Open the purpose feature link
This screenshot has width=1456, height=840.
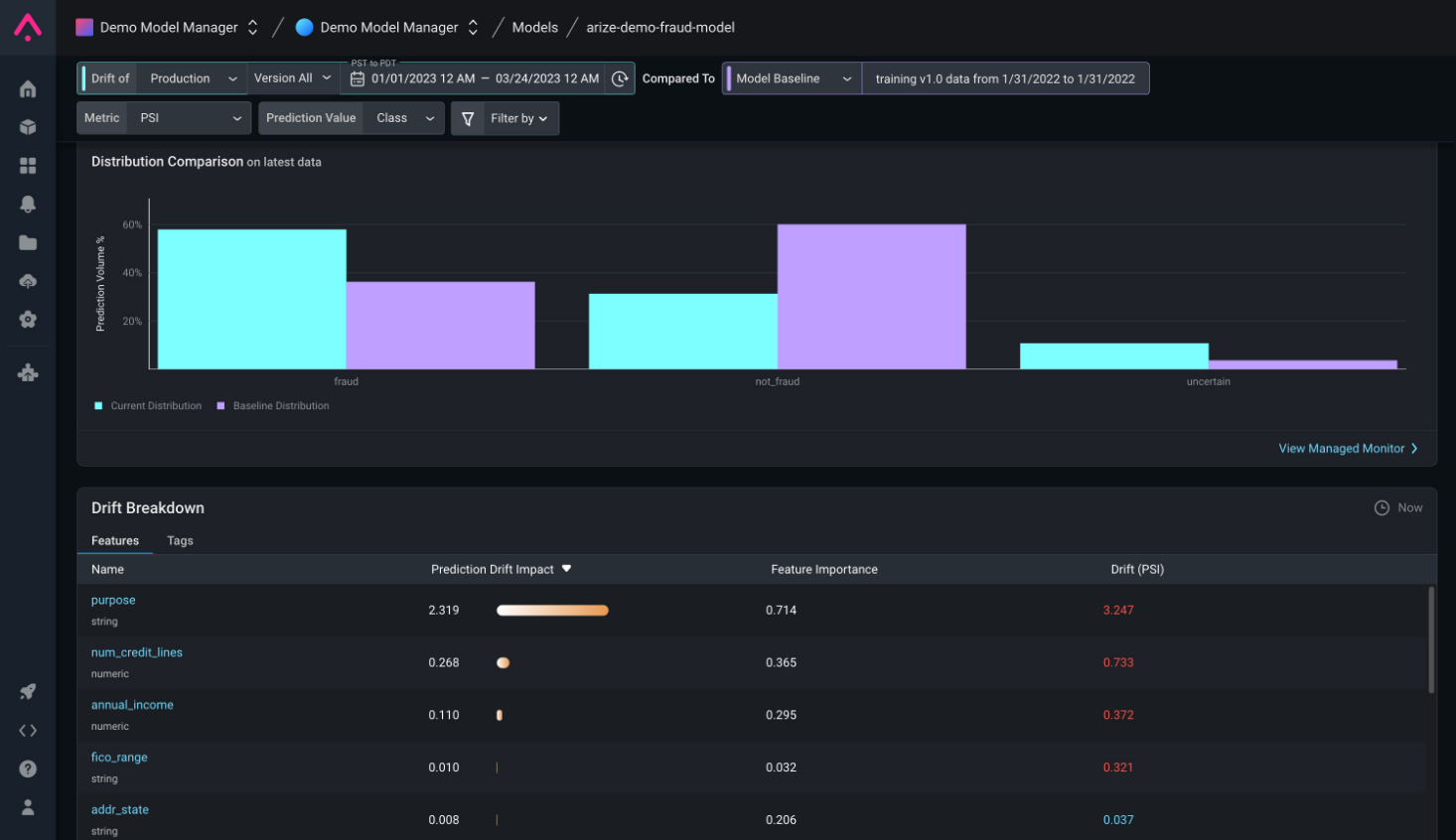coord(113,601)
